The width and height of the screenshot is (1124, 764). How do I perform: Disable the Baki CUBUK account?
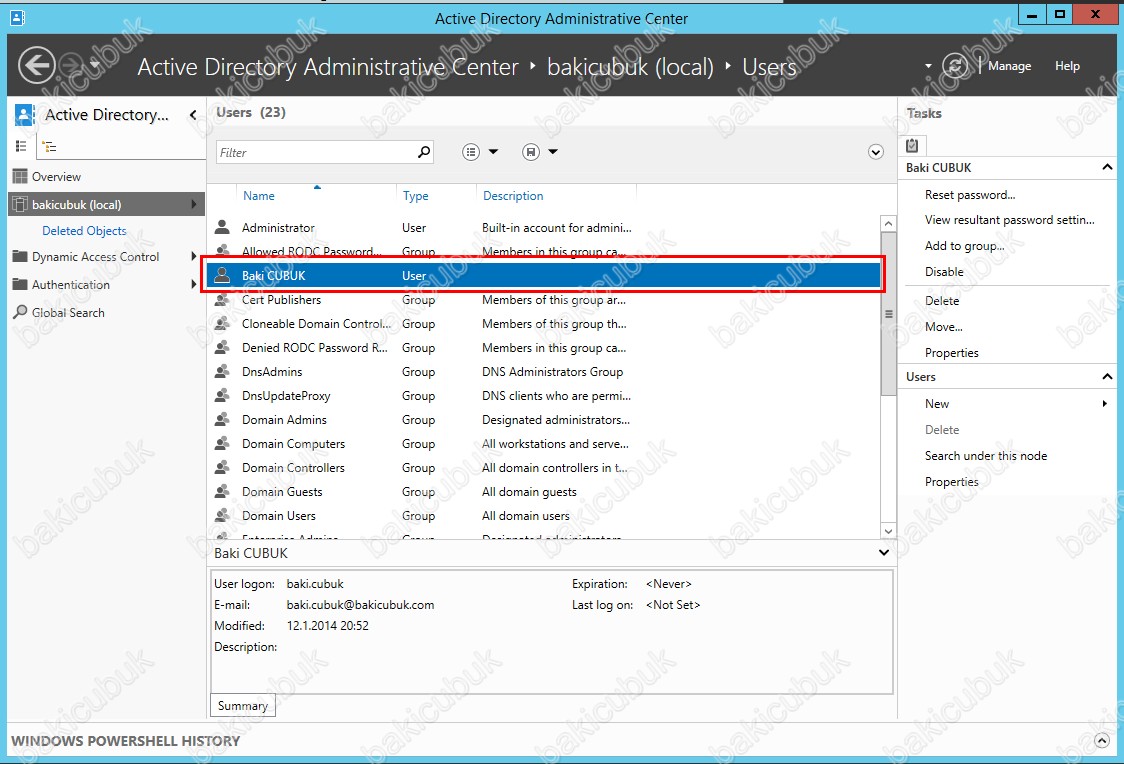tap(944, 272)
